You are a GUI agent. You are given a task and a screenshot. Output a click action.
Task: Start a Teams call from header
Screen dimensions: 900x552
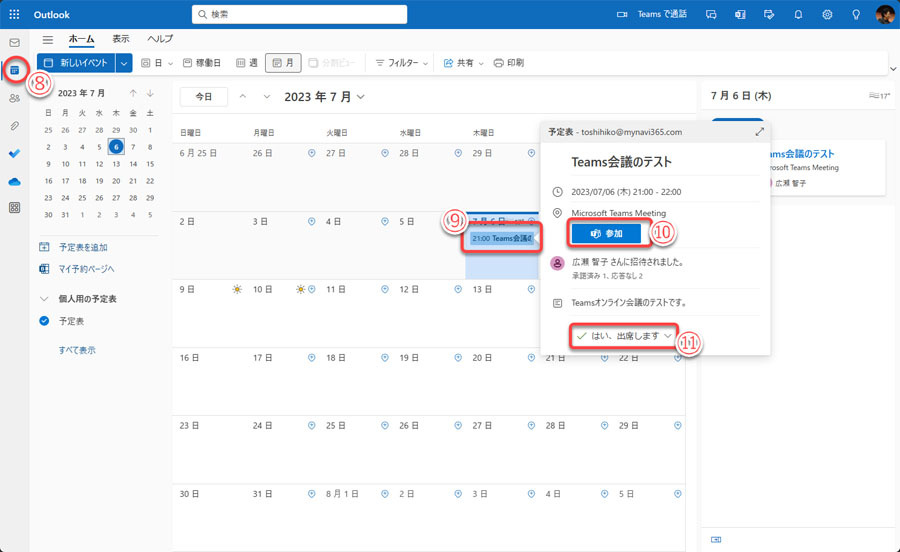pyautogui.click(x=651, y=14)
